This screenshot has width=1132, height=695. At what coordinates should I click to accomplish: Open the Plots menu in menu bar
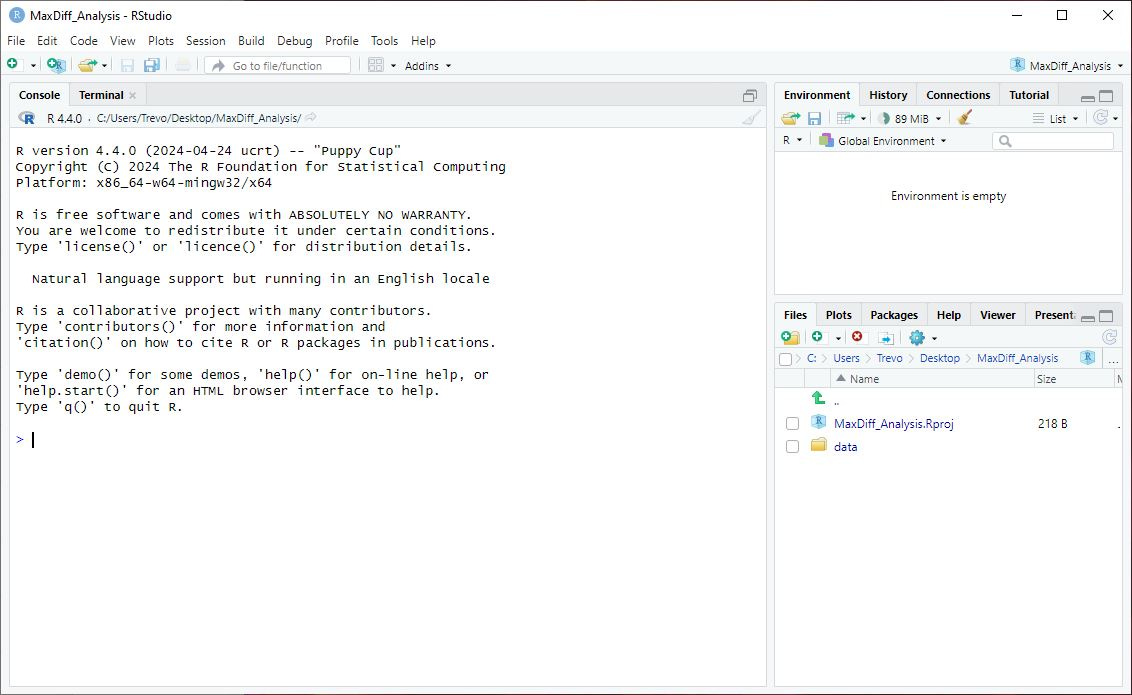click(x=161, y=41)
